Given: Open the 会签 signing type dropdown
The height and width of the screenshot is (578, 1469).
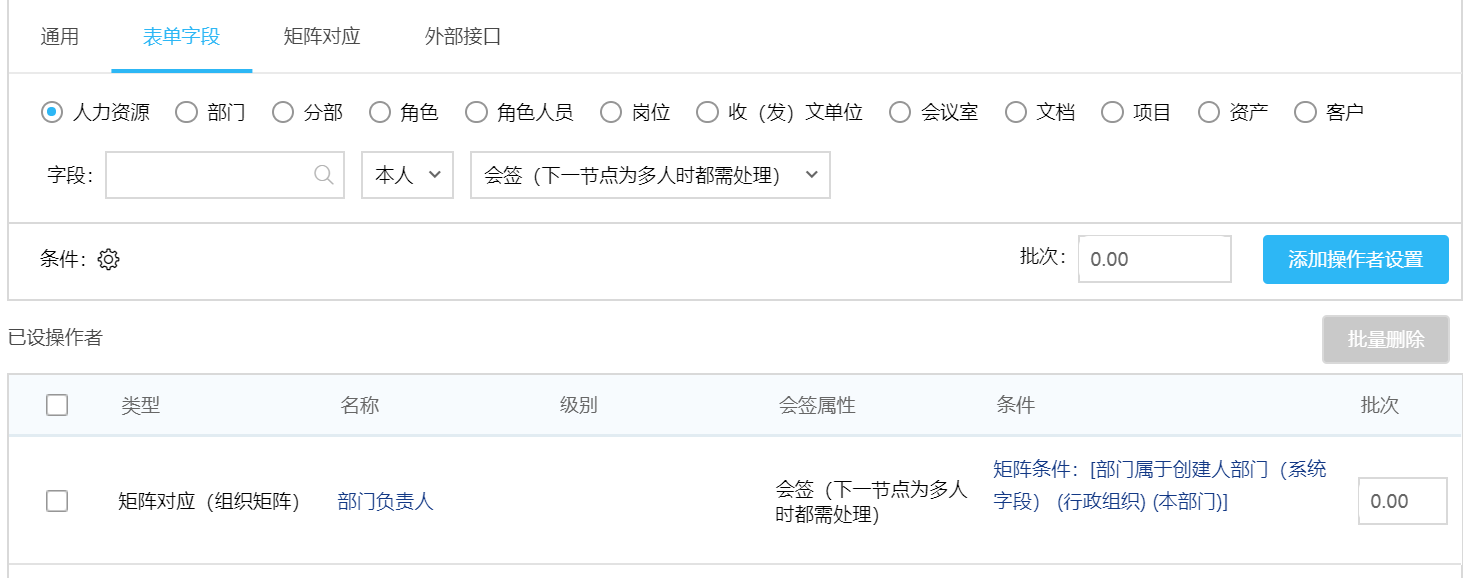Looking at the screenshot, I should click(650, 175).
